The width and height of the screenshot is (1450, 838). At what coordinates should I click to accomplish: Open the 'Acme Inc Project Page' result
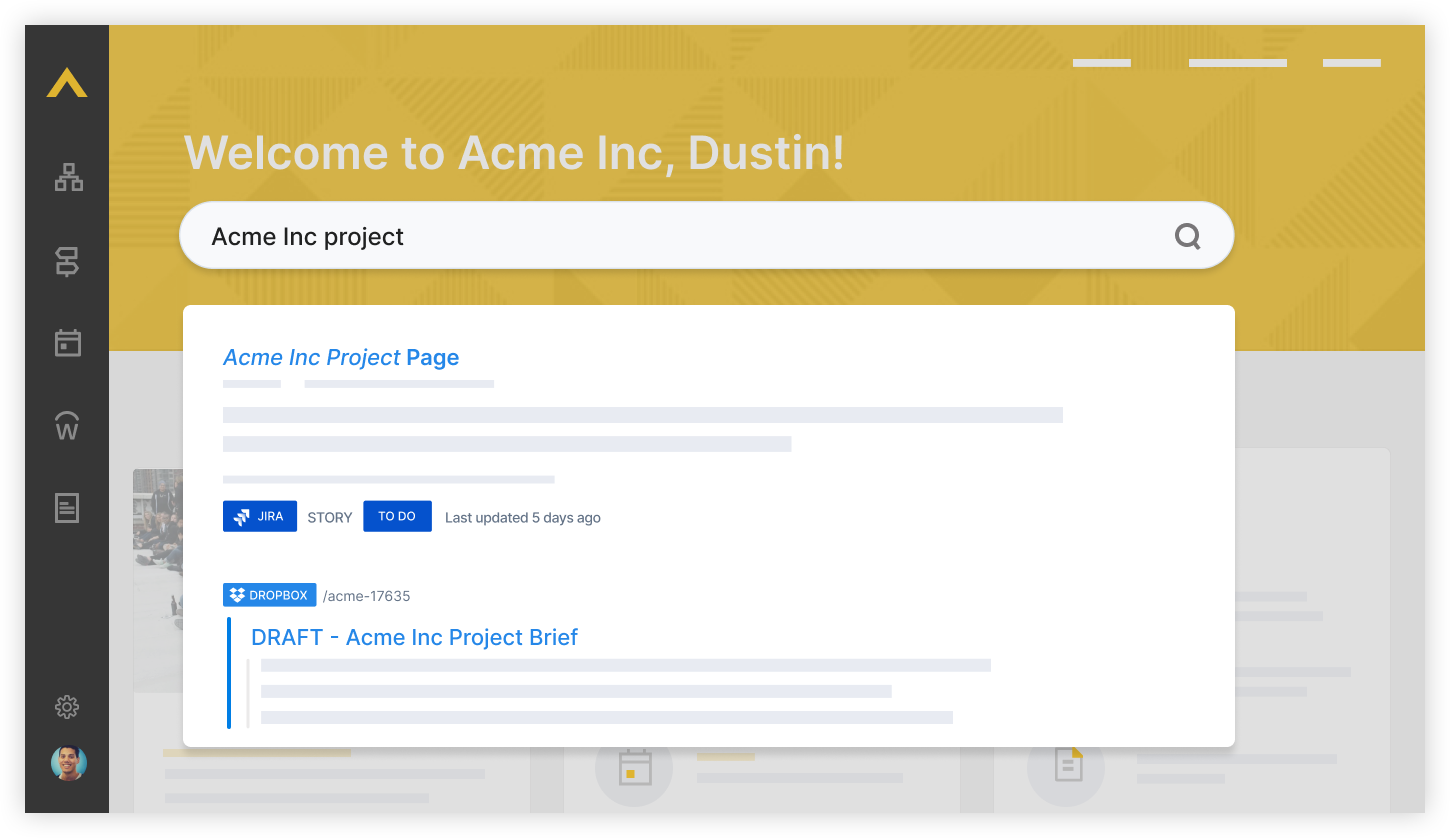(341, 358)
